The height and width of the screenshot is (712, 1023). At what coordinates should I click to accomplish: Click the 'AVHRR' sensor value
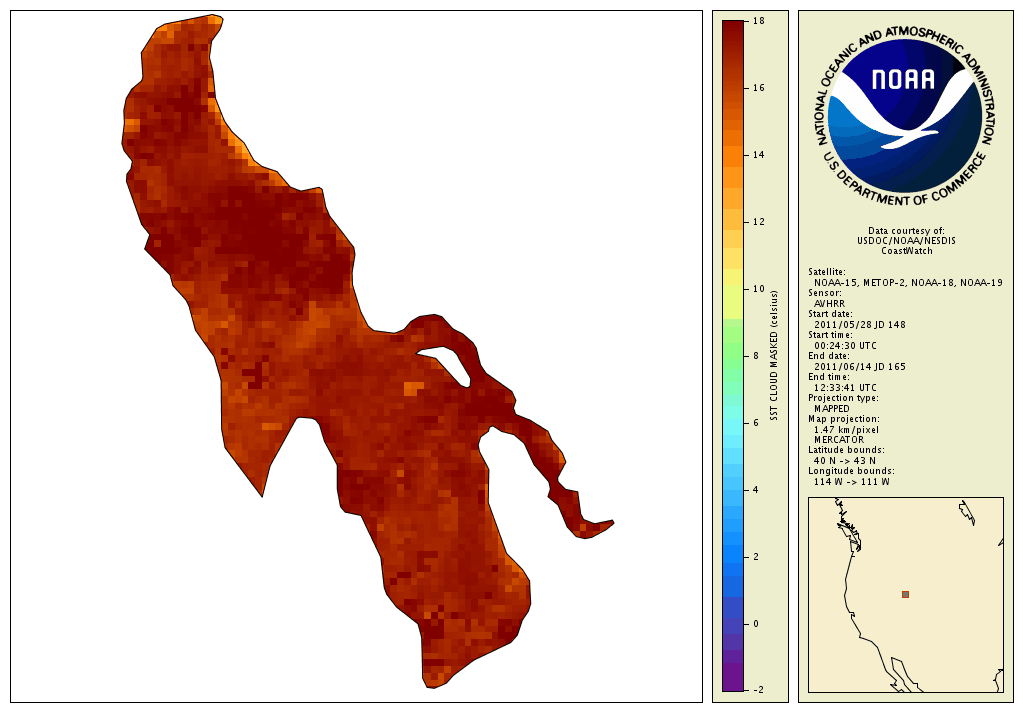829,303
